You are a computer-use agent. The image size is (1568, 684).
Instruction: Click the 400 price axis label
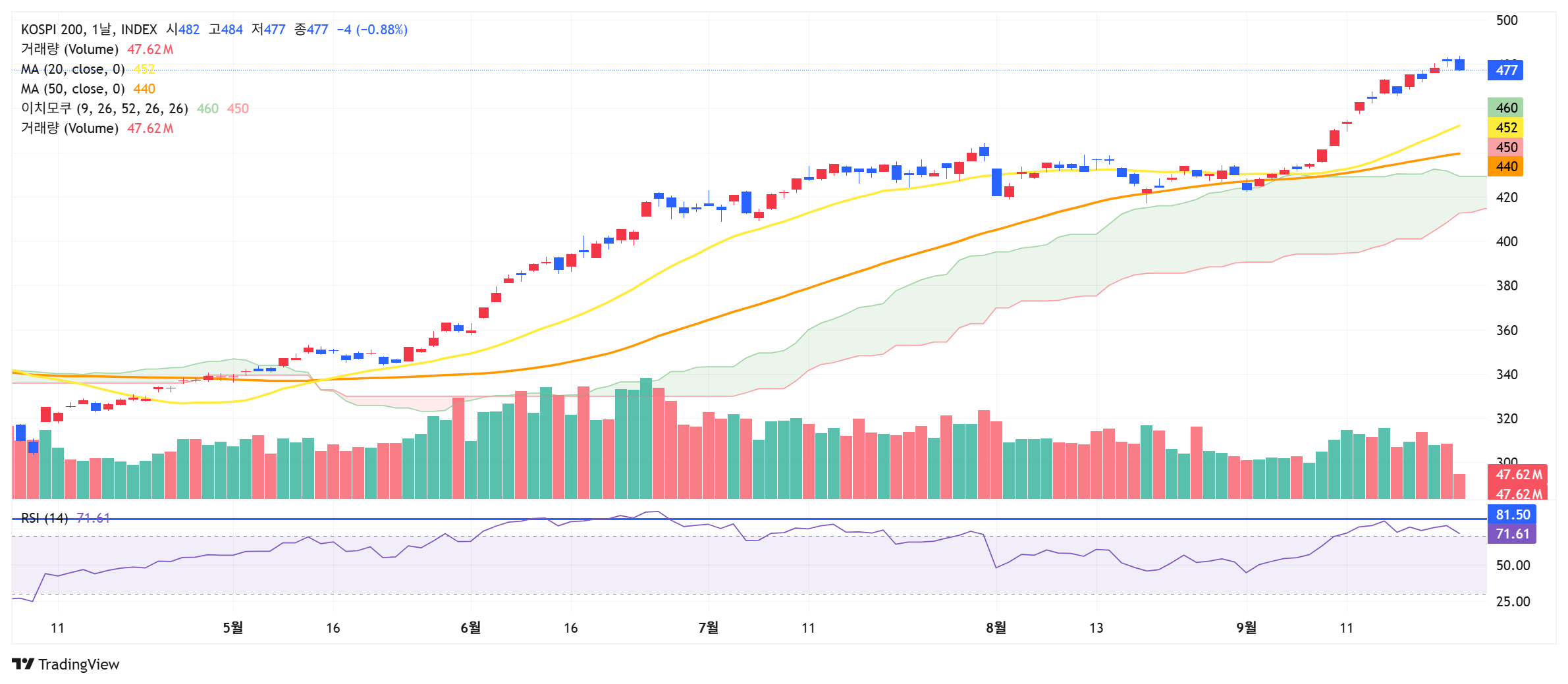coord(1507,242)
